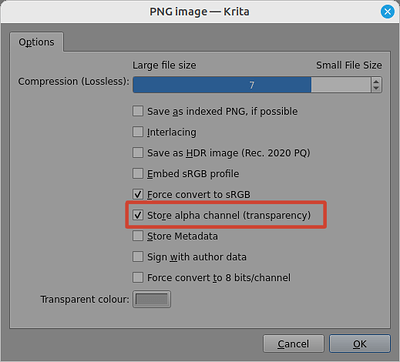The height and width of the screenshot is (362, 400).
Task: Enable Force convert to 8 bits/channel
Action: pyautogui.click(x=138, y=277)
